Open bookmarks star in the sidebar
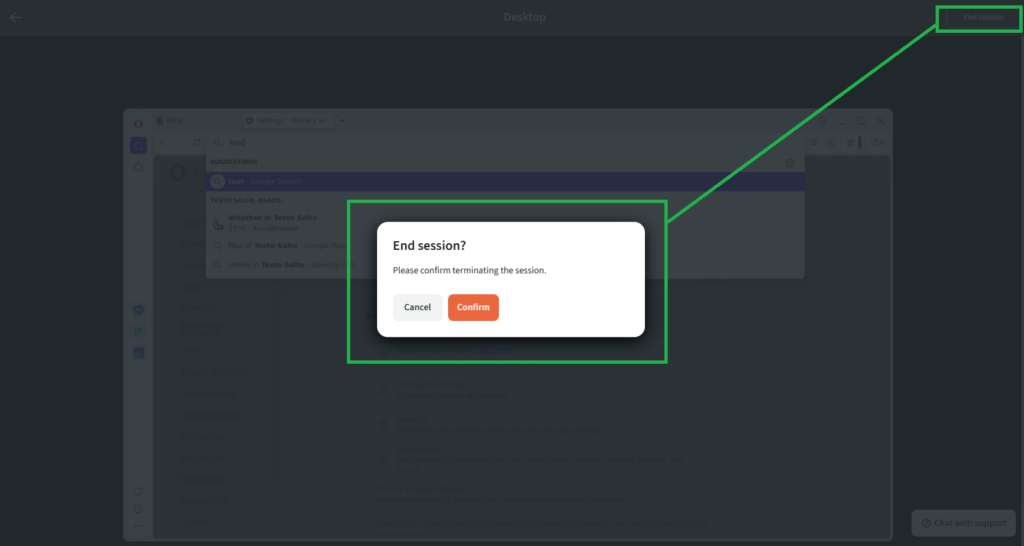Screen dimensions: 1024x546 tap(138, 166)
